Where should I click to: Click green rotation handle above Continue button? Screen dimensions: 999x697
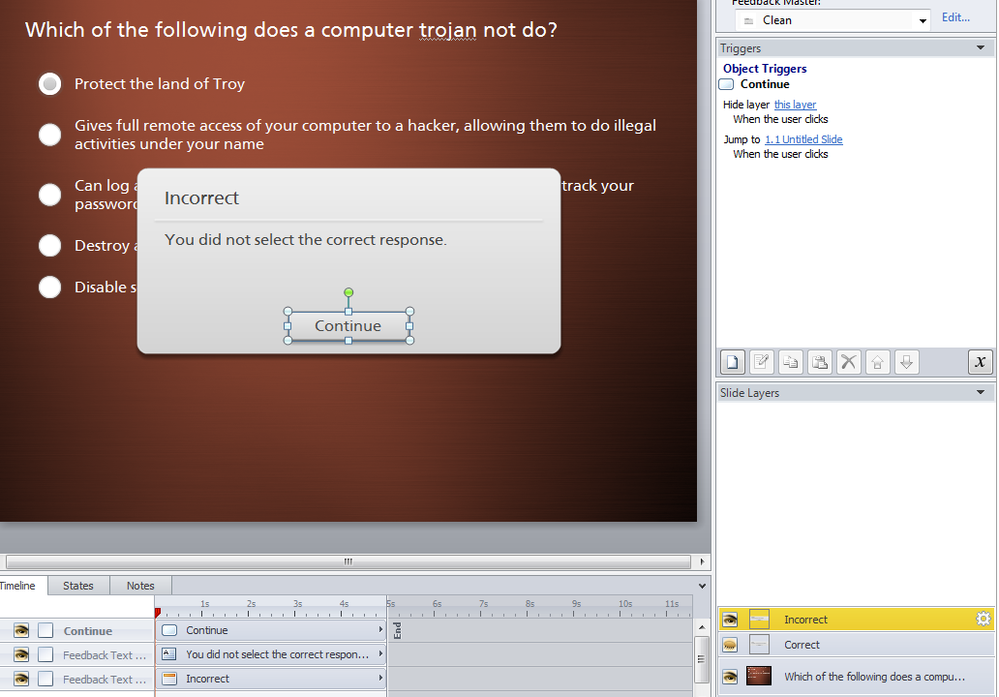(x=349, y=292)
